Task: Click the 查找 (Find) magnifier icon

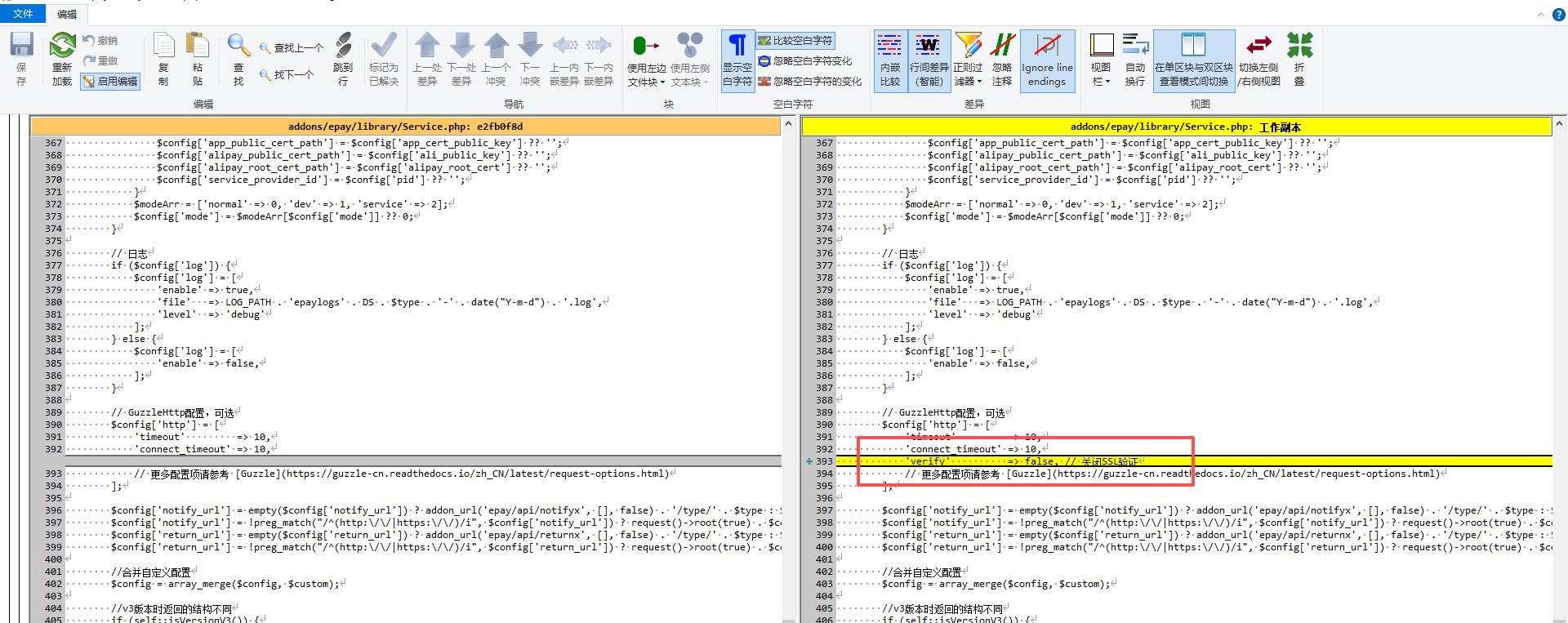Action: tap(238, 47)
